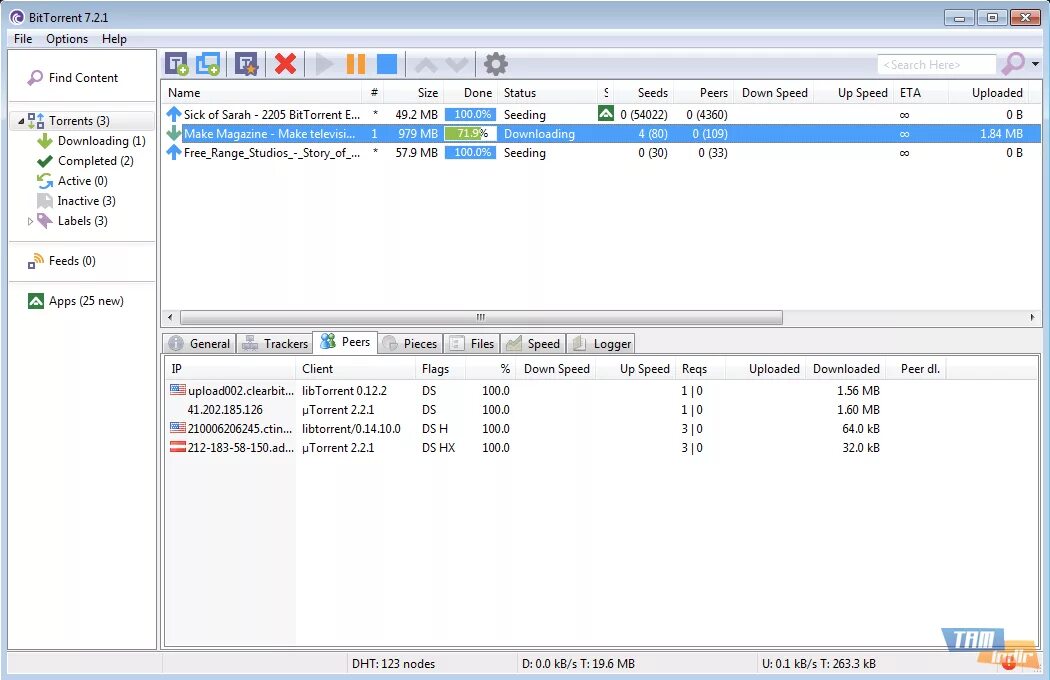Open Feeds (0) in the sidebar
Screen dimensions: 1050x680
coord(62,261)
